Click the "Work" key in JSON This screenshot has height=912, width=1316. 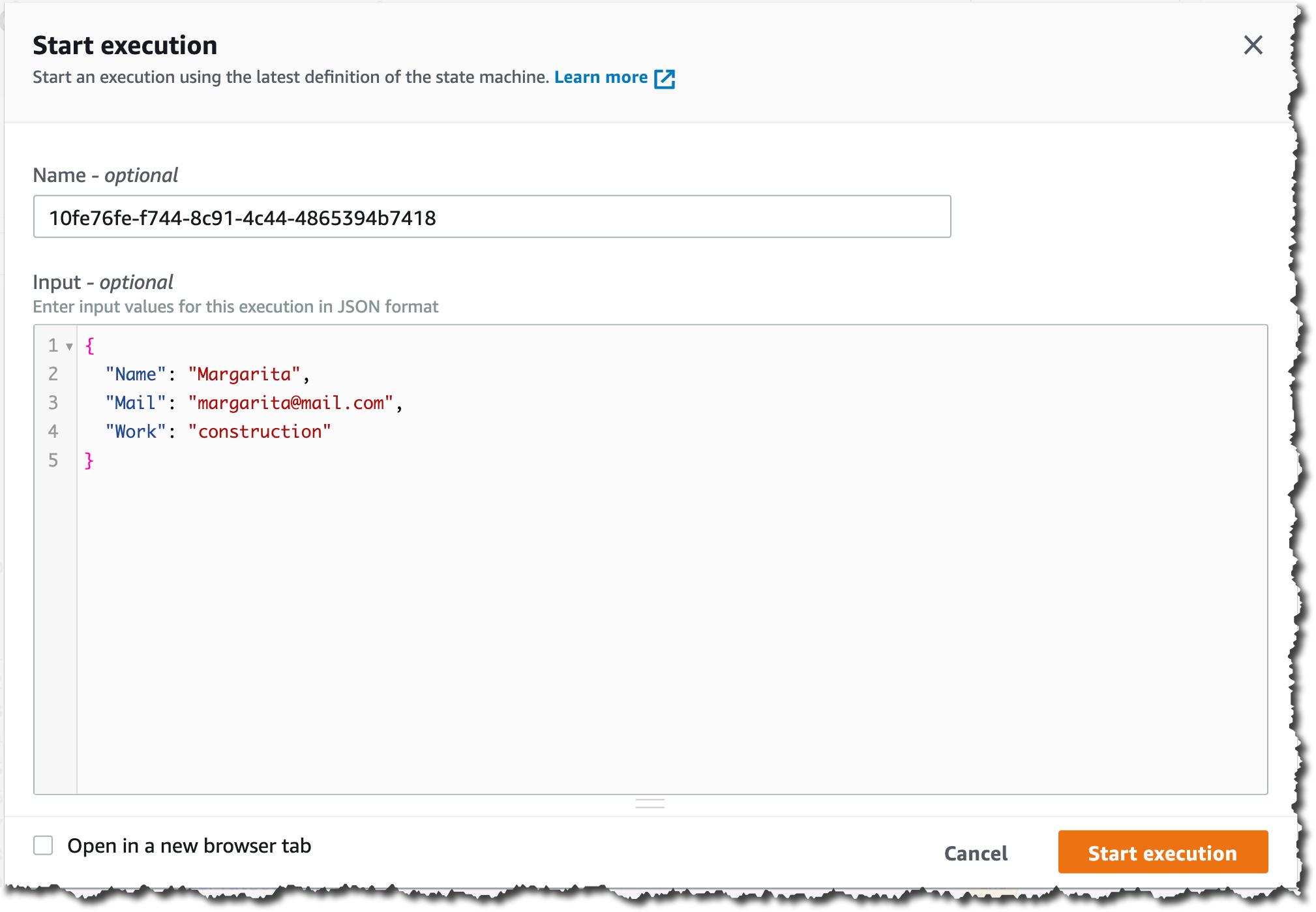point(136,431)
